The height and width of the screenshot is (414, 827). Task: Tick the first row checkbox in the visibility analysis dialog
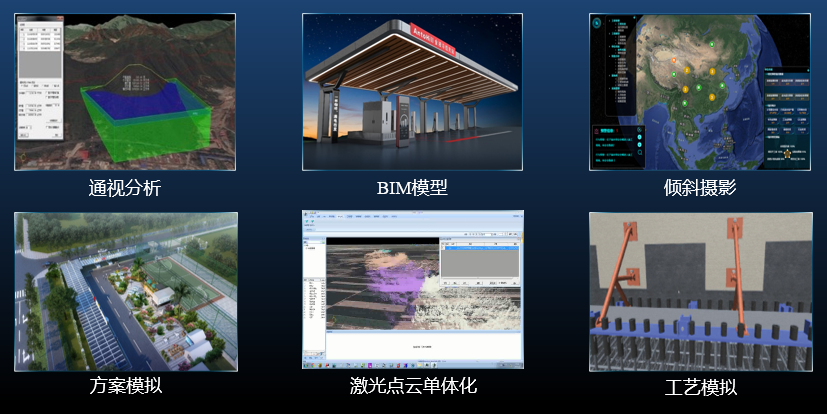23,36
